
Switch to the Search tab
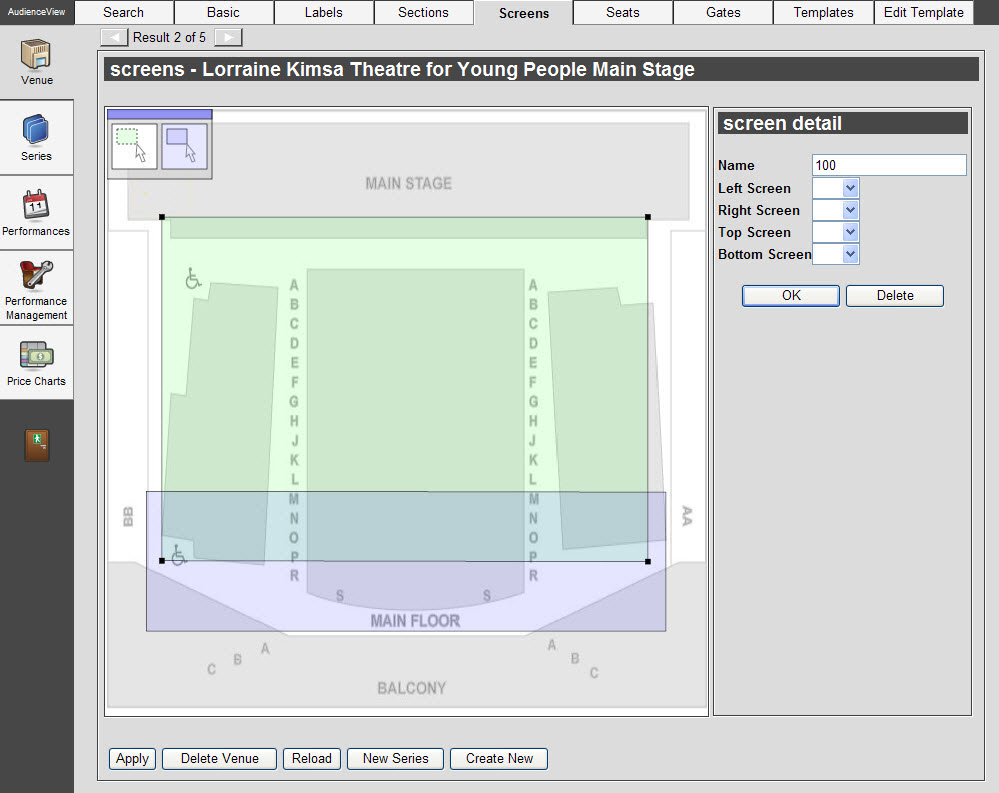coord(124,13)
